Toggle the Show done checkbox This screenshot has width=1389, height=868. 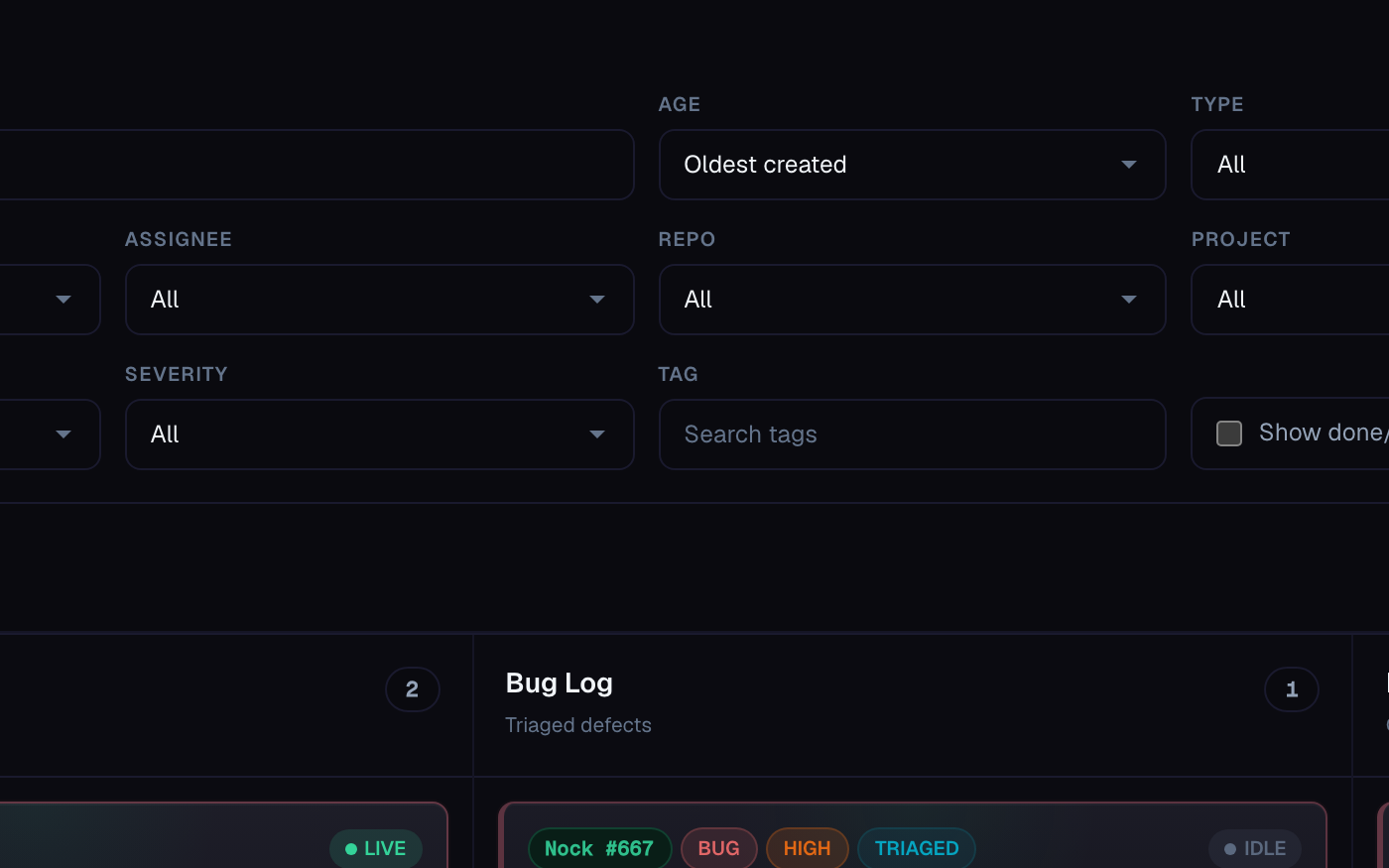1229,434
